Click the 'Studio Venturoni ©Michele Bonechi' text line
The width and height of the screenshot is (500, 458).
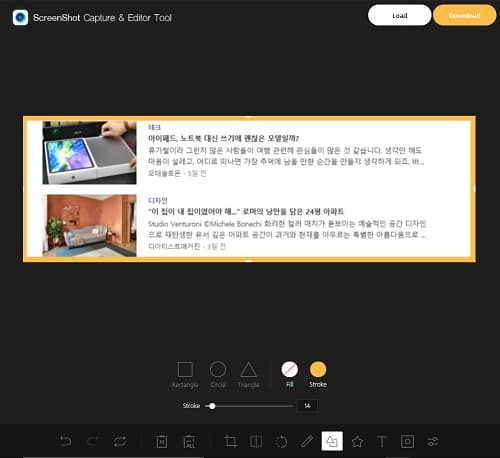(205, 223)
